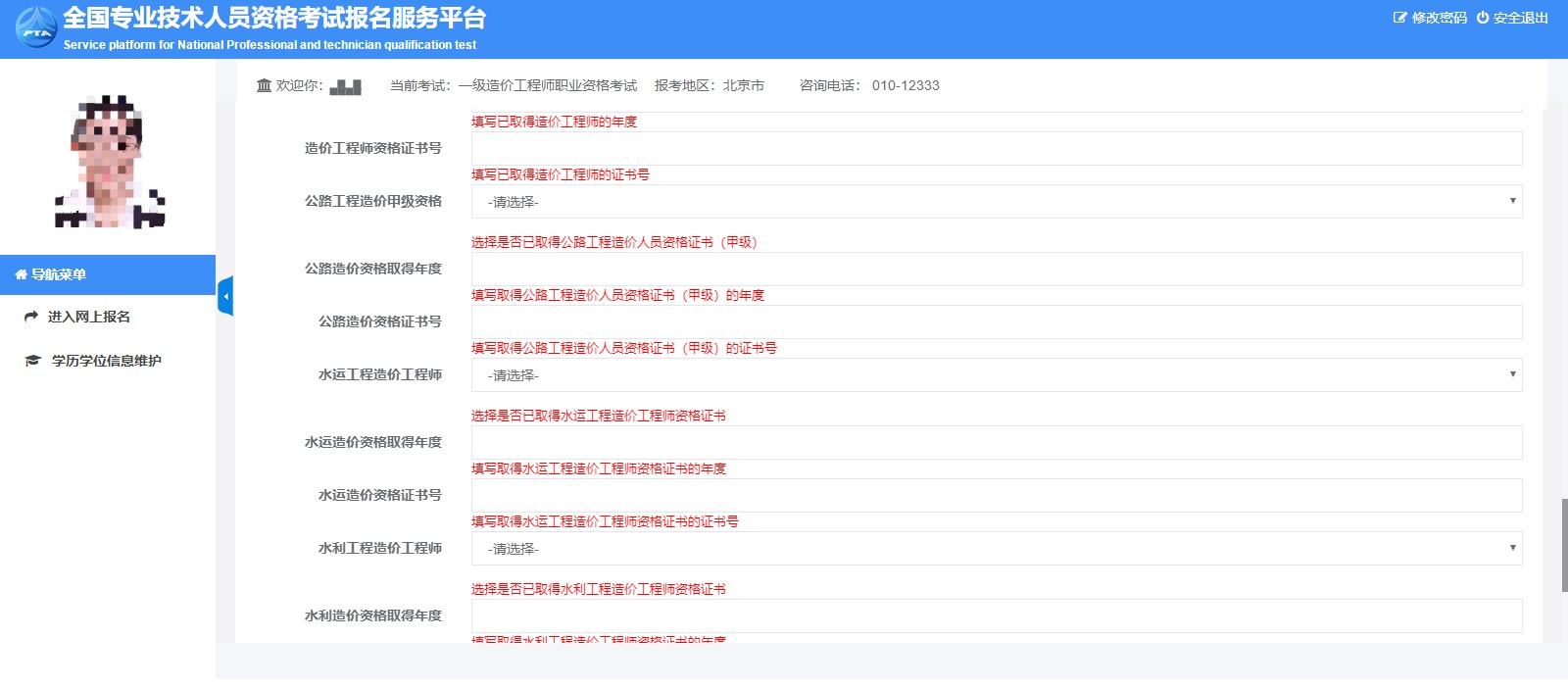Click the arrow icon beside 进入网上报名
This screenshot has height=689, width=1568.
tap(31, 317)
